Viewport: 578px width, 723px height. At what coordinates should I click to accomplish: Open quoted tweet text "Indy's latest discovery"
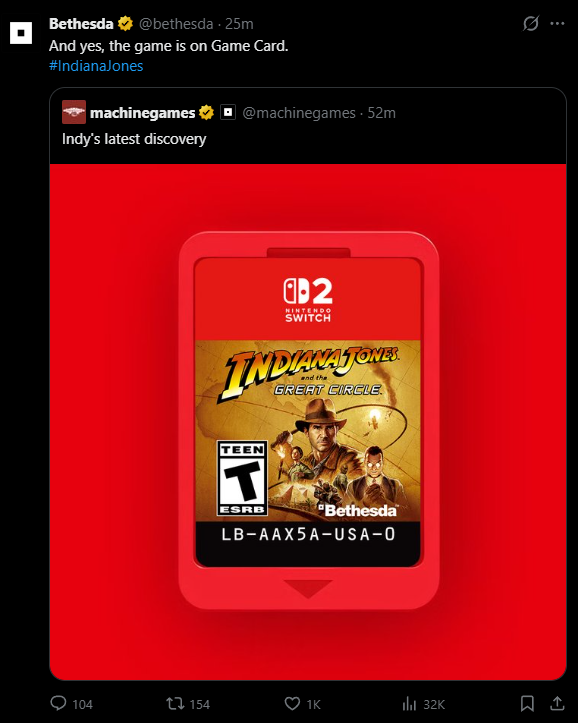coord(134,139)
